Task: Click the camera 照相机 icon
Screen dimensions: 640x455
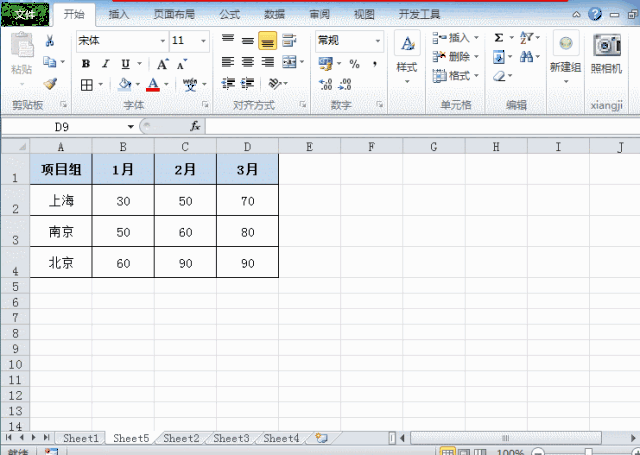Action: pos(607,53)
